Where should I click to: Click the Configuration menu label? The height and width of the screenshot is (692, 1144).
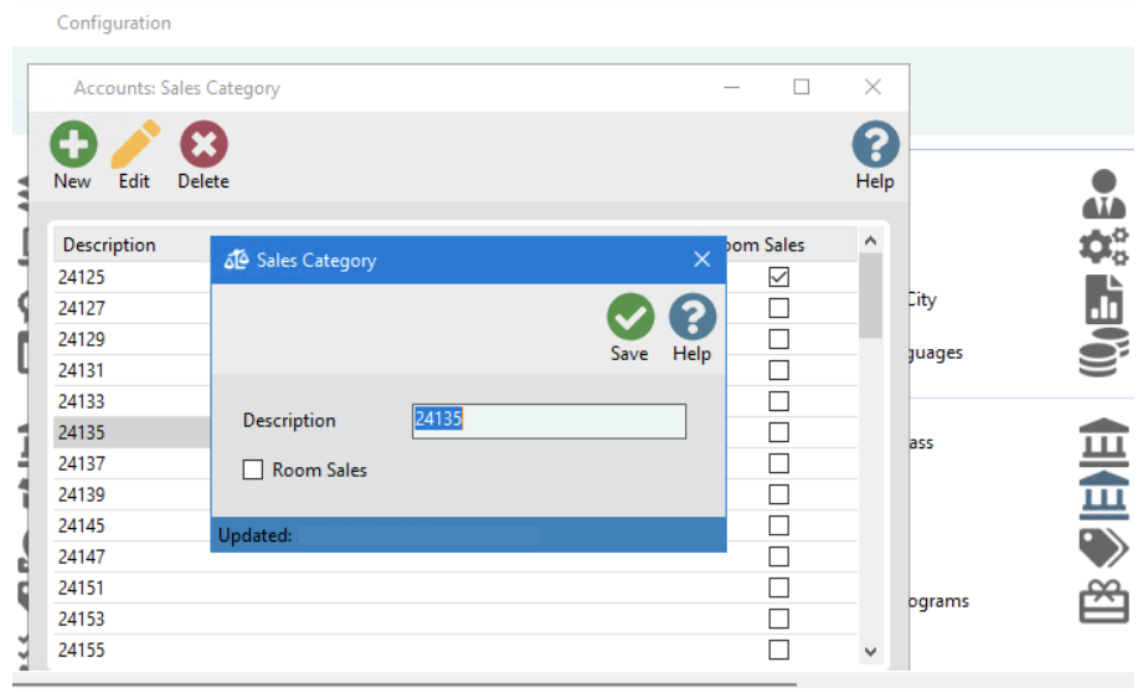pyautogui.click(x=113, y=22)
